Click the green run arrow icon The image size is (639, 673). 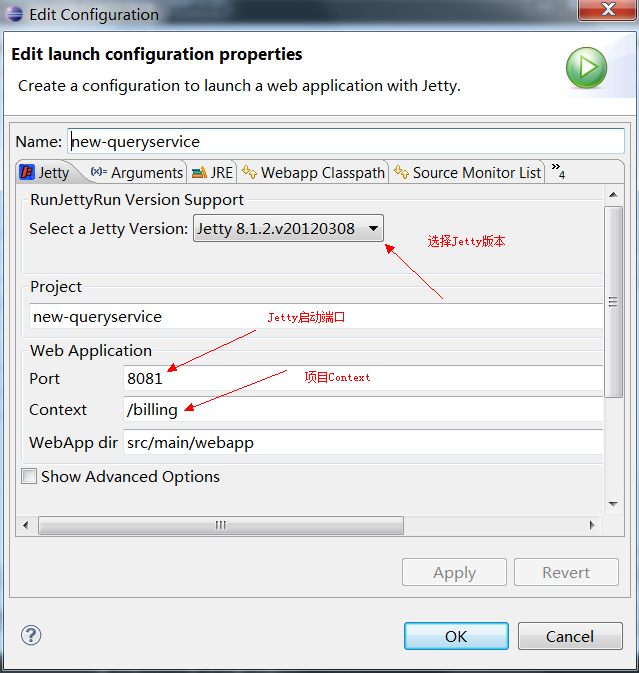(x=586, y=68)
